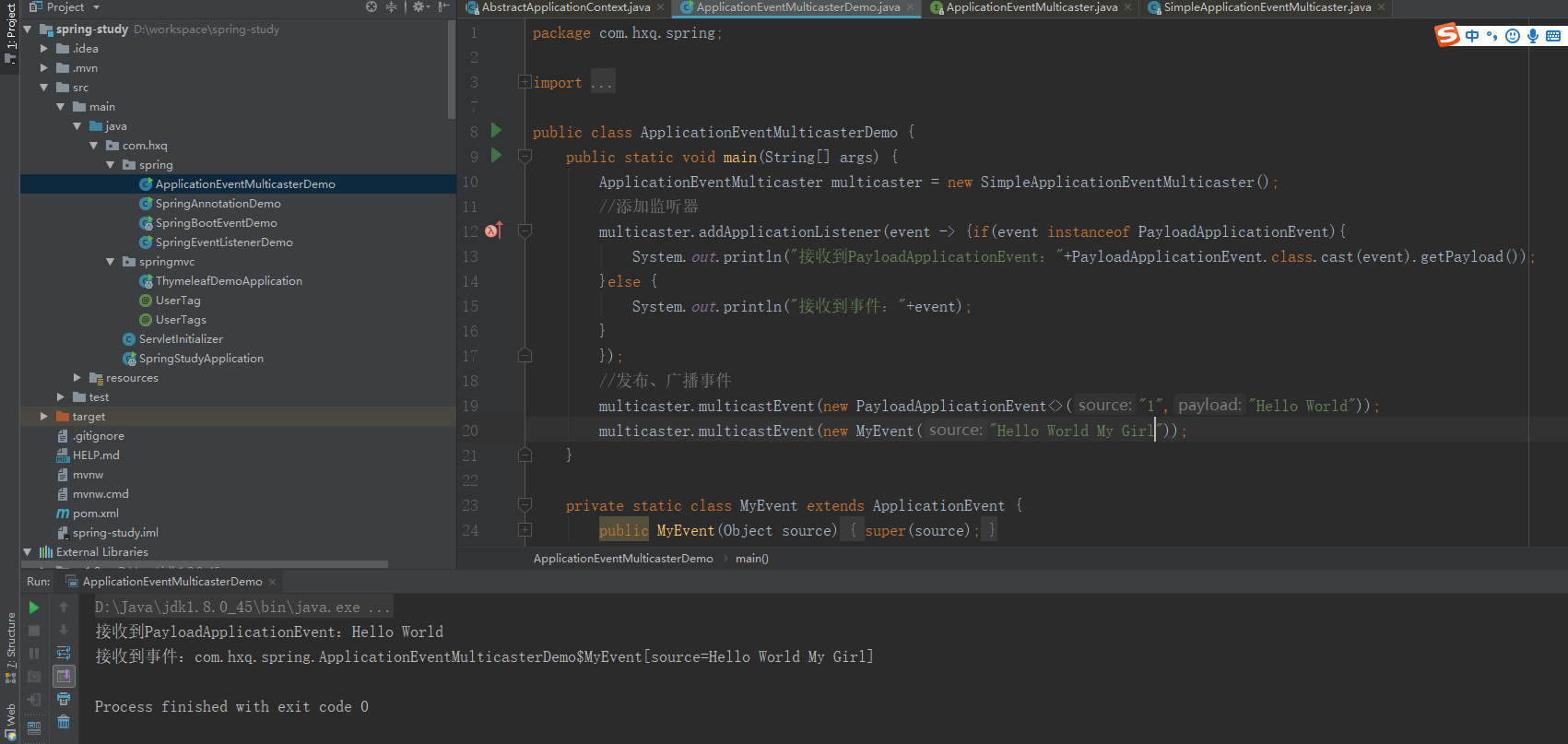Viewport: 1568px width, 744px height.
Task: Click the run gutter arrow beside main method
Action: (496, 156)
